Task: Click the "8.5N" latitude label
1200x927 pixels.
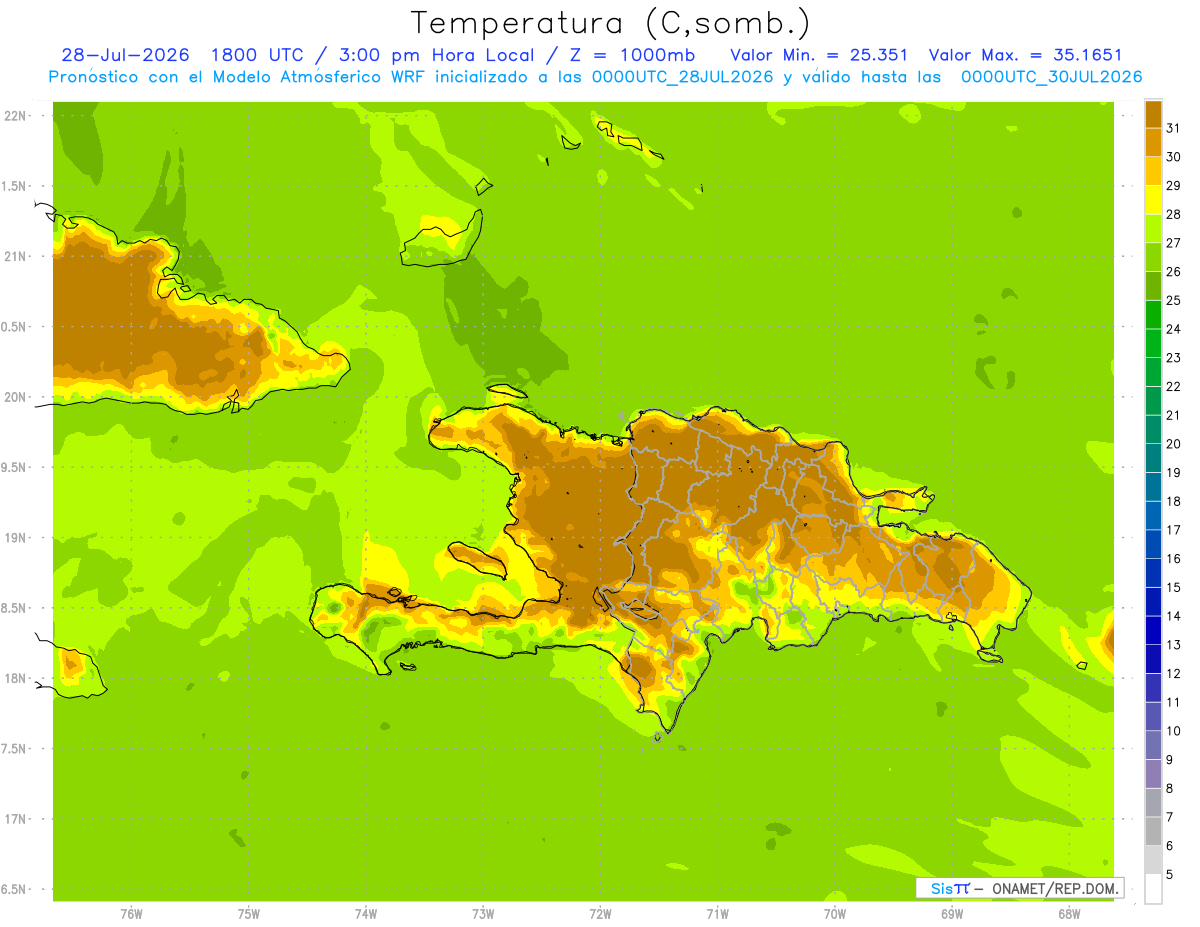Action: (14, 608)
